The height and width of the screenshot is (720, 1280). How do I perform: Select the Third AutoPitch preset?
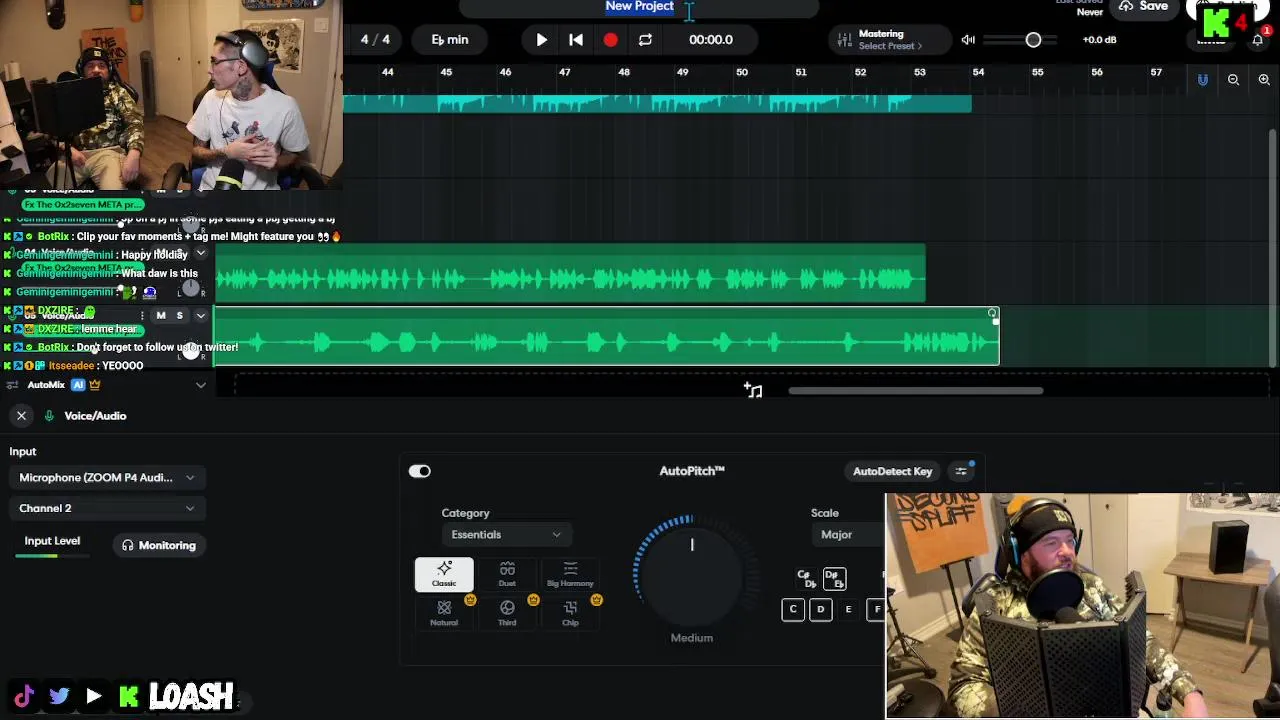(x=507, y=613)
